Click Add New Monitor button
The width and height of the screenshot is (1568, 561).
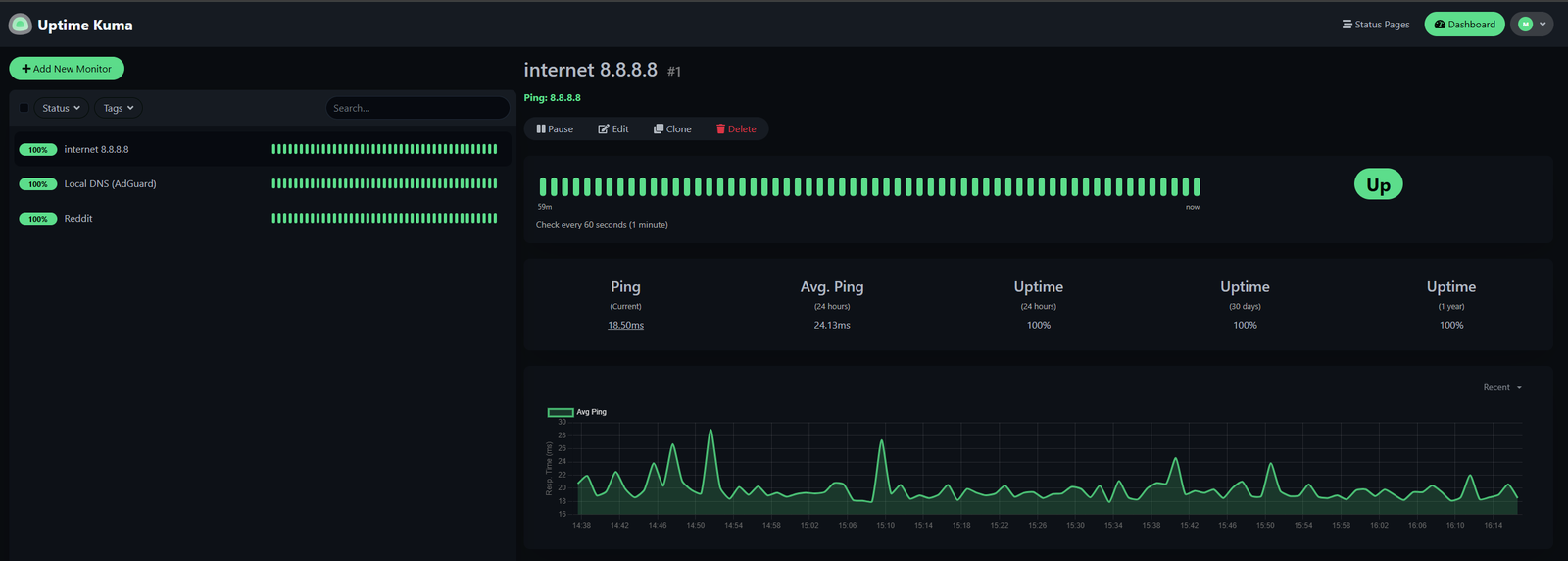coord(67,69)
